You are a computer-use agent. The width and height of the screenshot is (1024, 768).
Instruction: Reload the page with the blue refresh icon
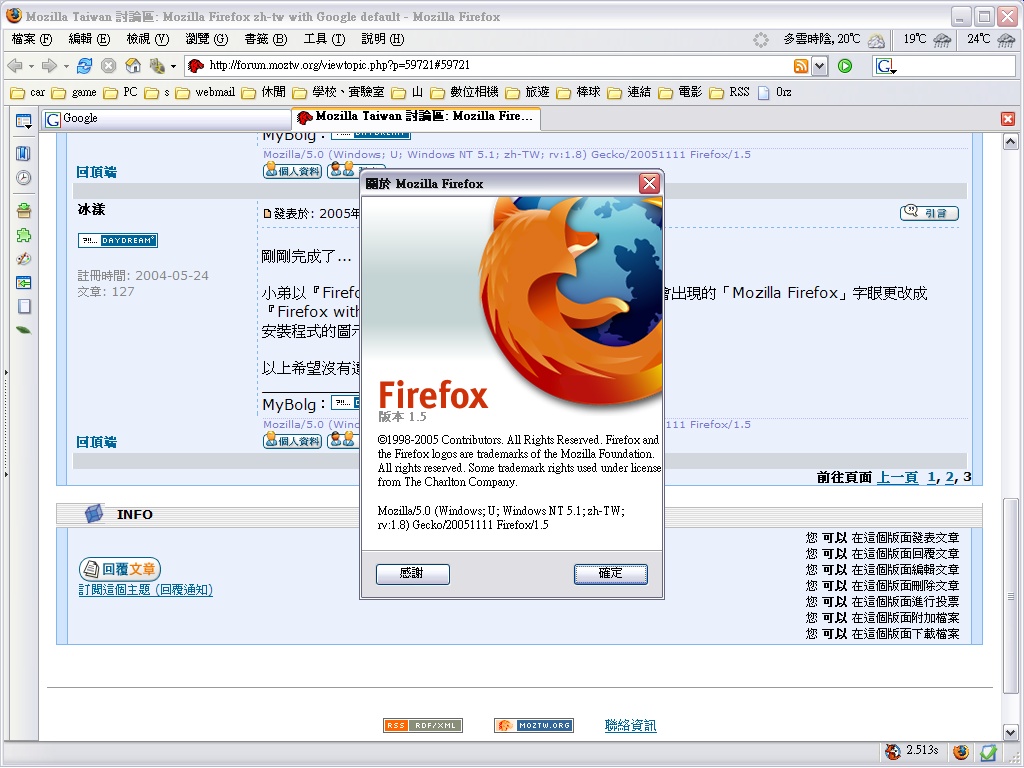[x=84, y=65]
